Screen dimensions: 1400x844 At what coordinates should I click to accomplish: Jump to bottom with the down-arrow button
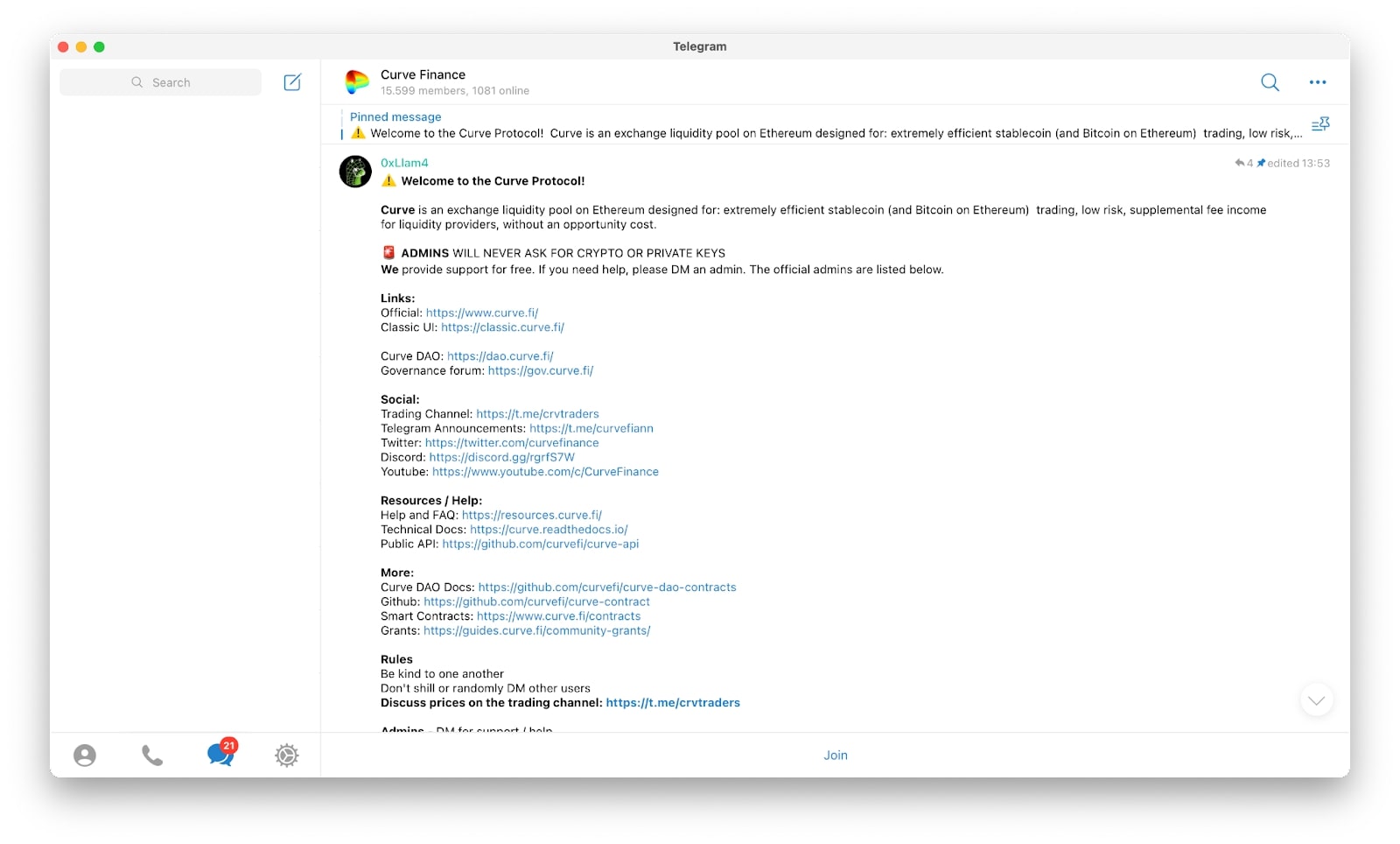1316,700
